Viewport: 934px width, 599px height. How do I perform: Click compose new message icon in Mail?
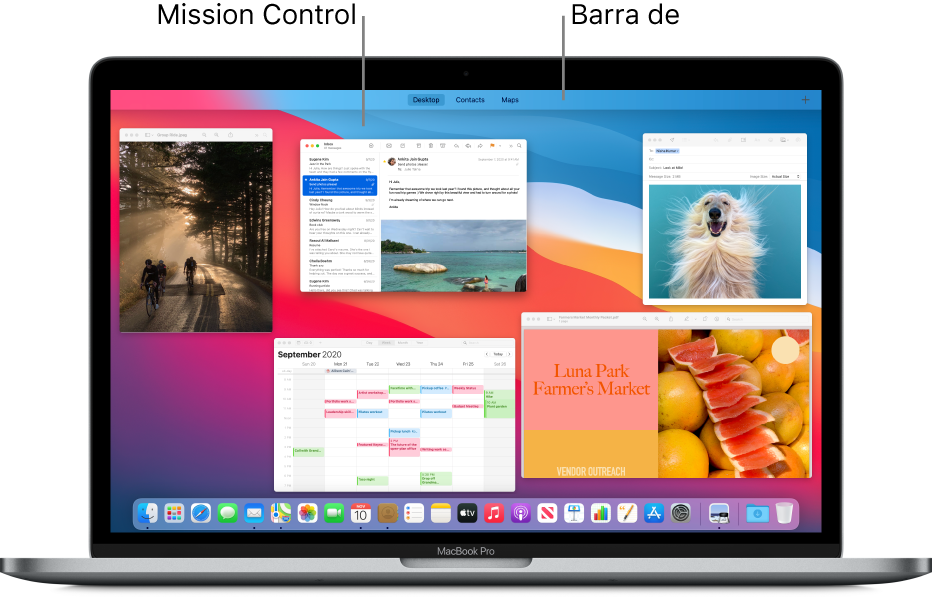tap(403, 145)
